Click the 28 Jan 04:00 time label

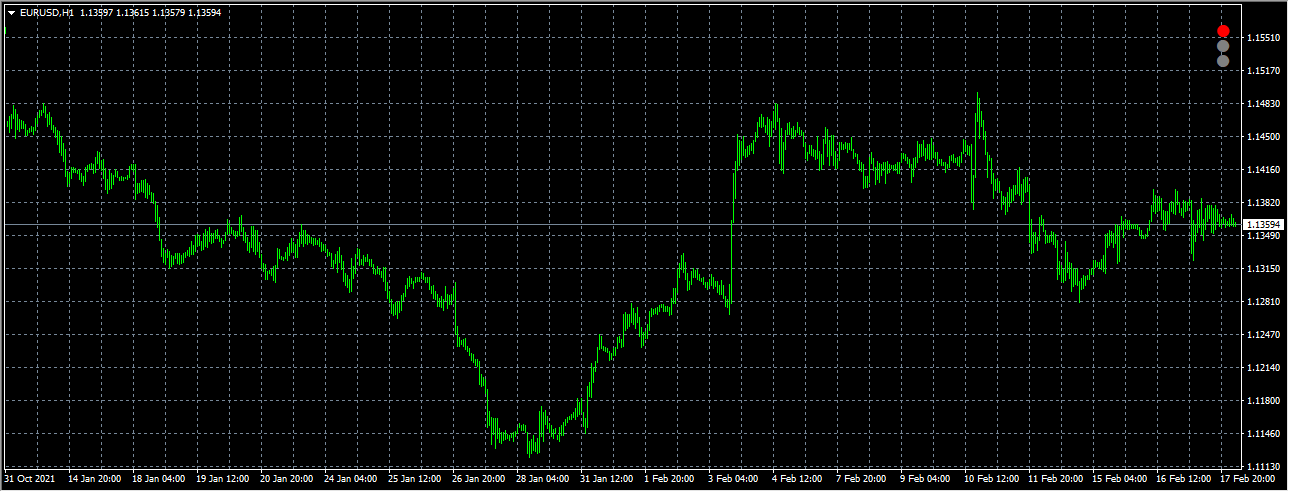[x=543, y=479]
